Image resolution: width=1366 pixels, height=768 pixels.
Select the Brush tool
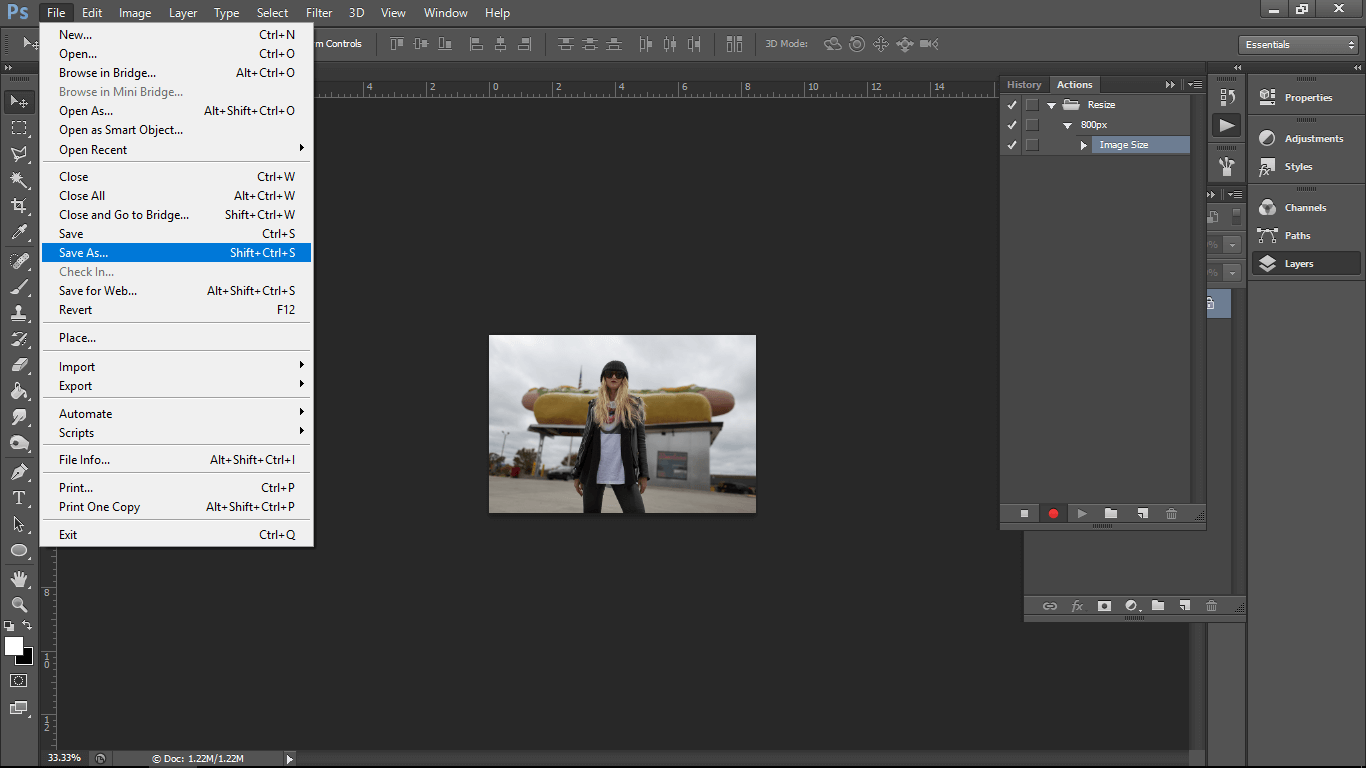18,287
